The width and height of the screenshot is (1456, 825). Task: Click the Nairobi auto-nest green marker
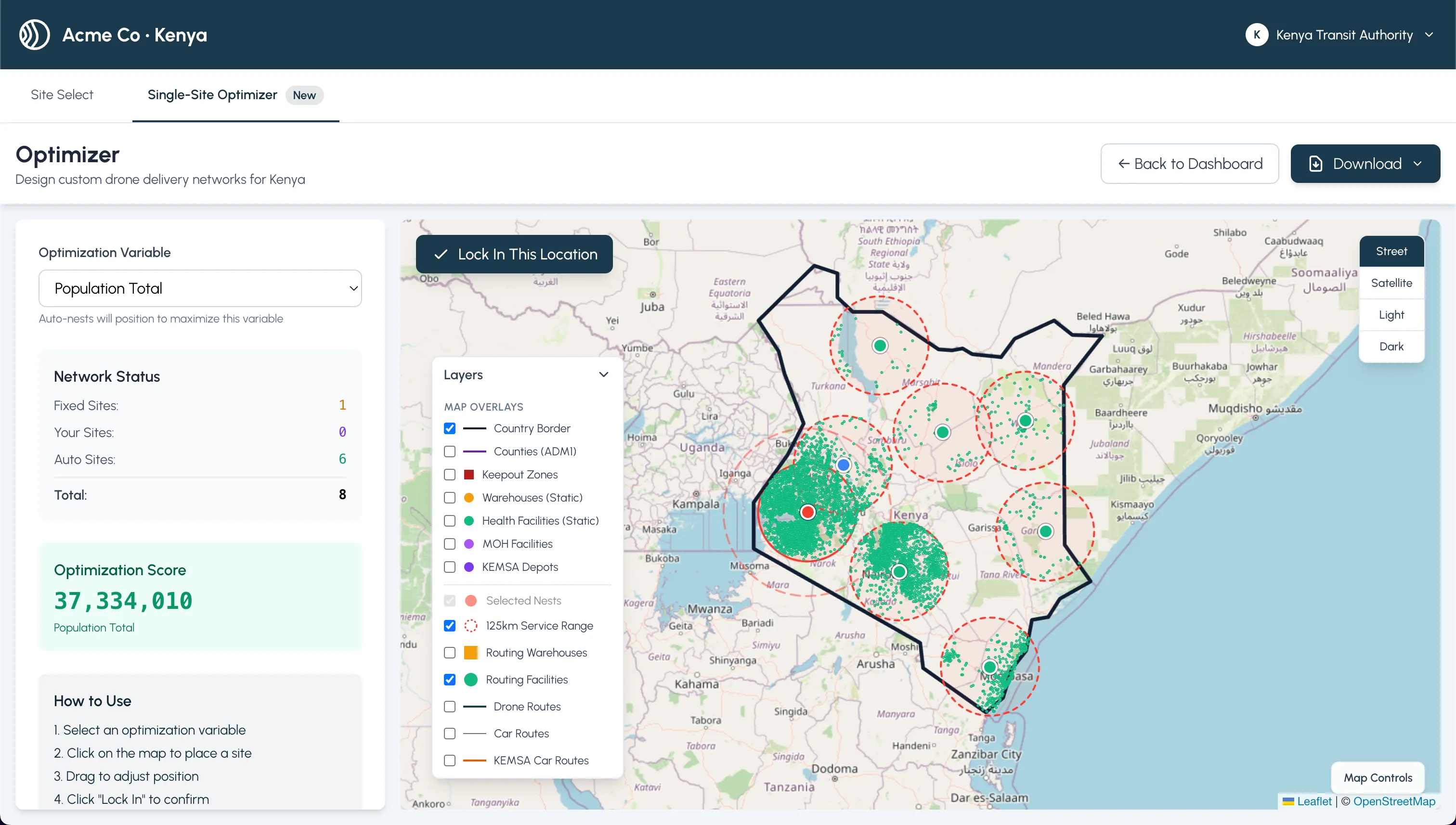[899, 572]
